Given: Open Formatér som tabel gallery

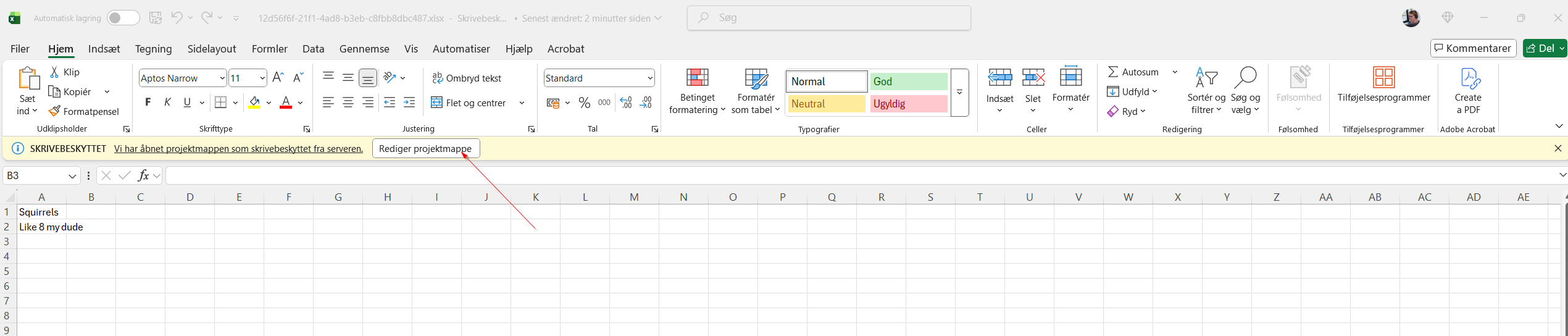Looking at the screenshot, I should point(756,91).
